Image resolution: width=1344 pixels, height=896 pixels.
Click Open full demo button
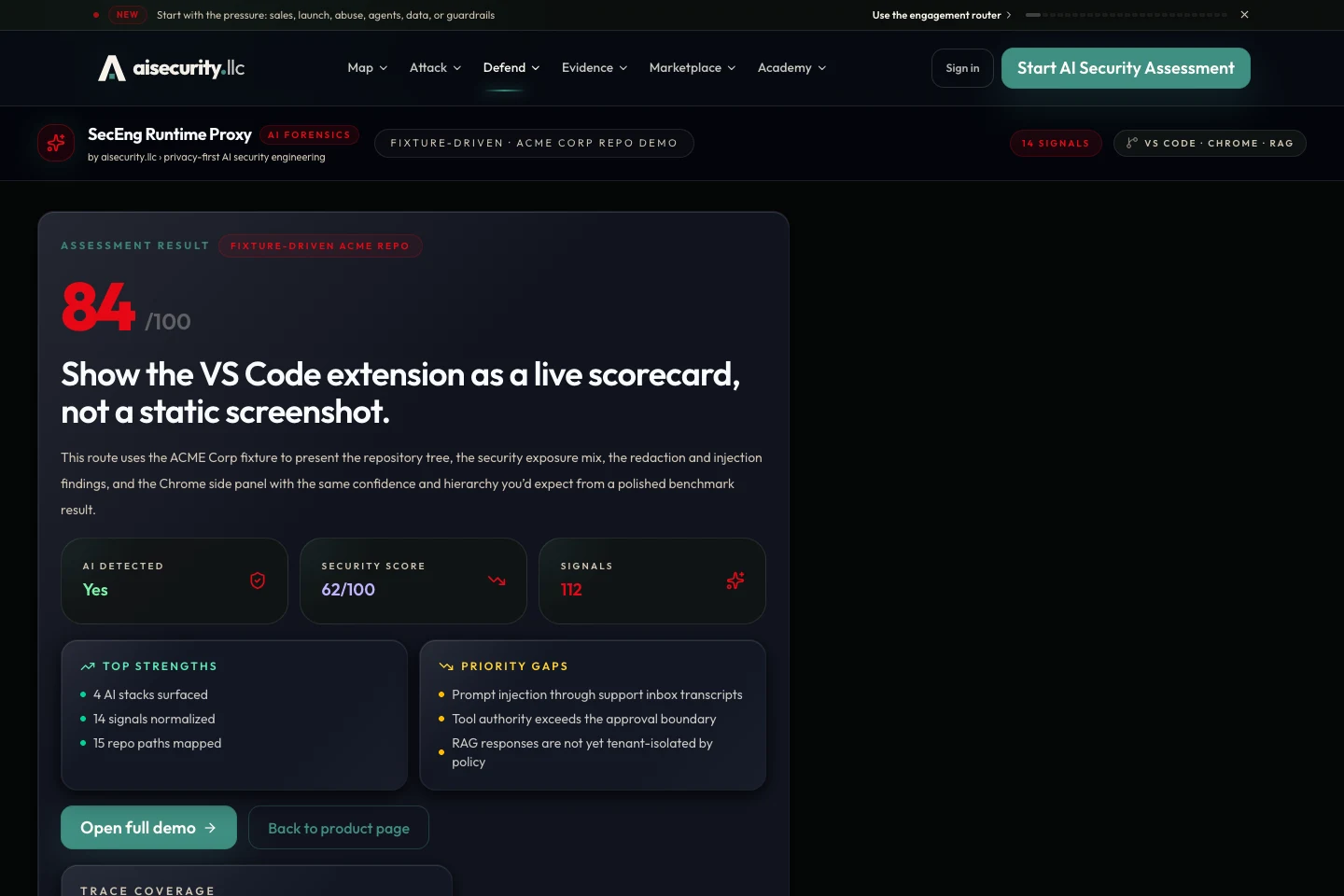pyautogui.click(x=148, y=828)
